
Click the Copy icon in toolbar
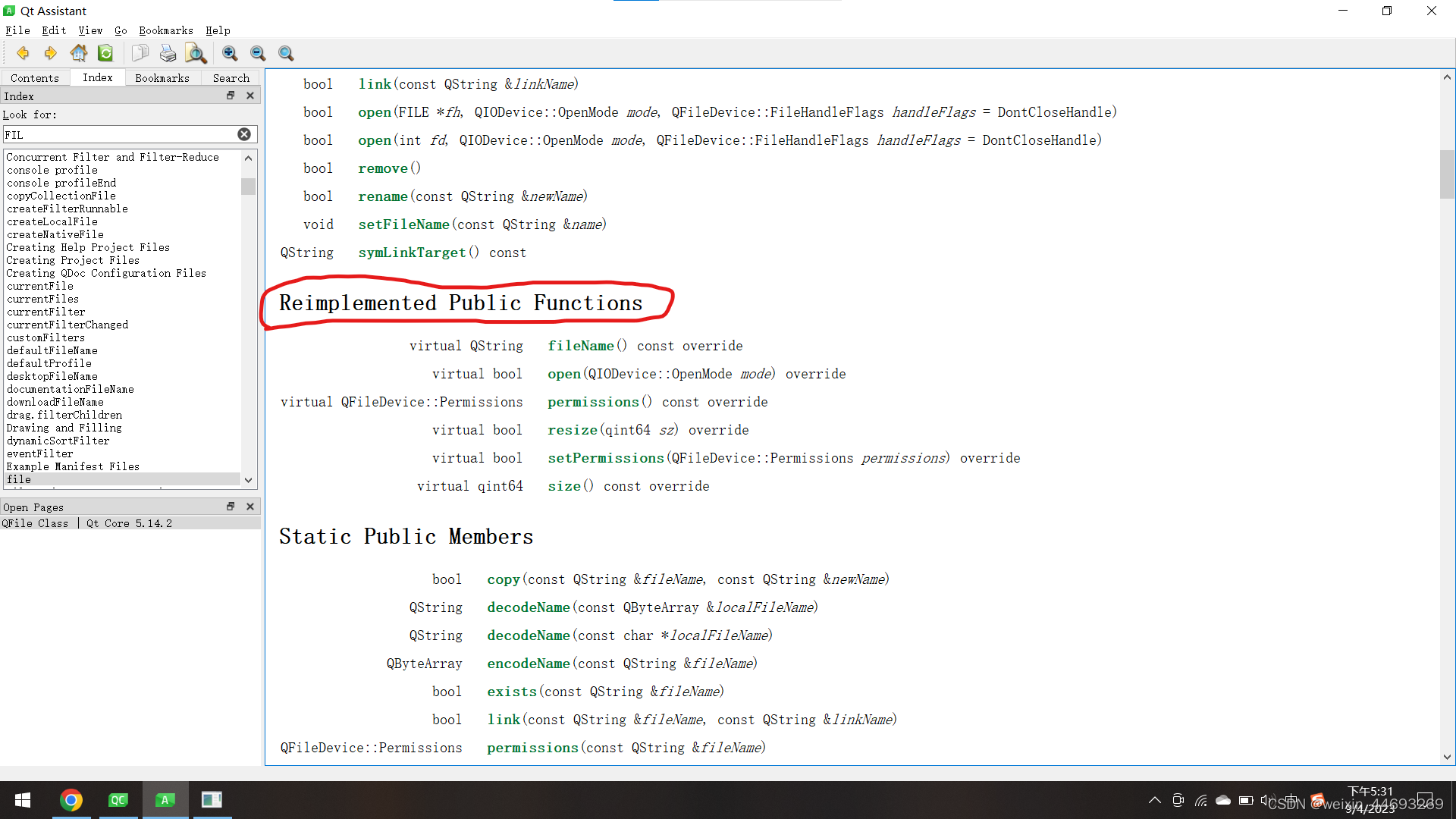click(x=140, y=53)
